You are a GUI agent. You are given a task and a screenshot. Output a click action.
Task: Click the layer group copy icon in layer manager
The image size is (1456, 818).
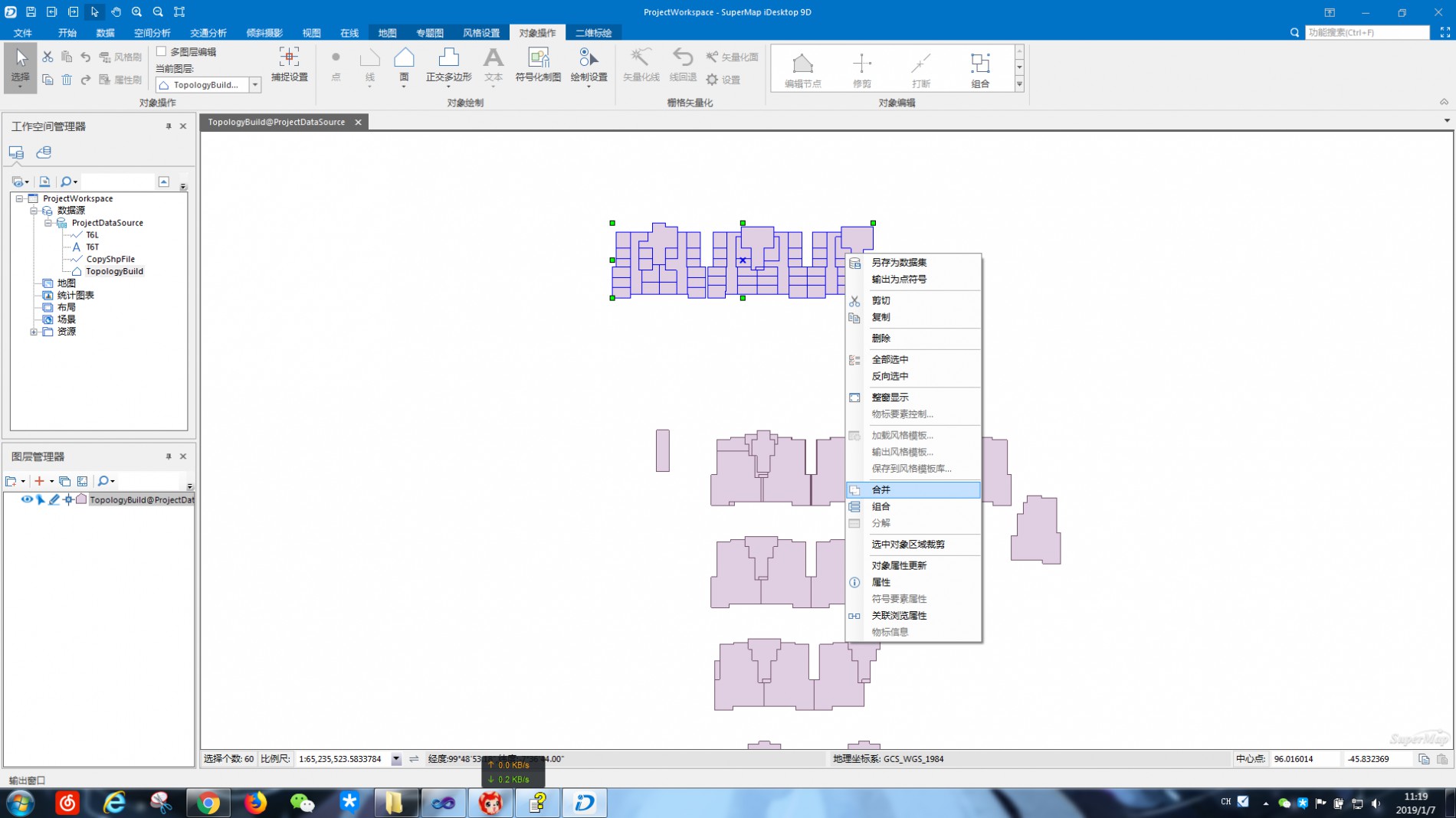(x=64, y=481)
